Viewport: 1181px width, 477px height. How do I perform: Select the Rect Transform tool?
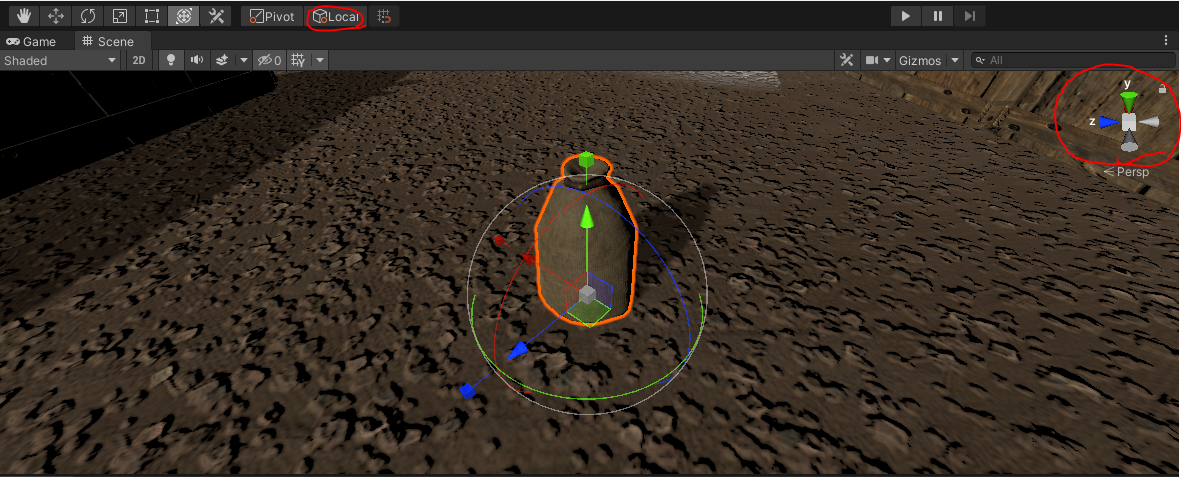coord(151,16)
